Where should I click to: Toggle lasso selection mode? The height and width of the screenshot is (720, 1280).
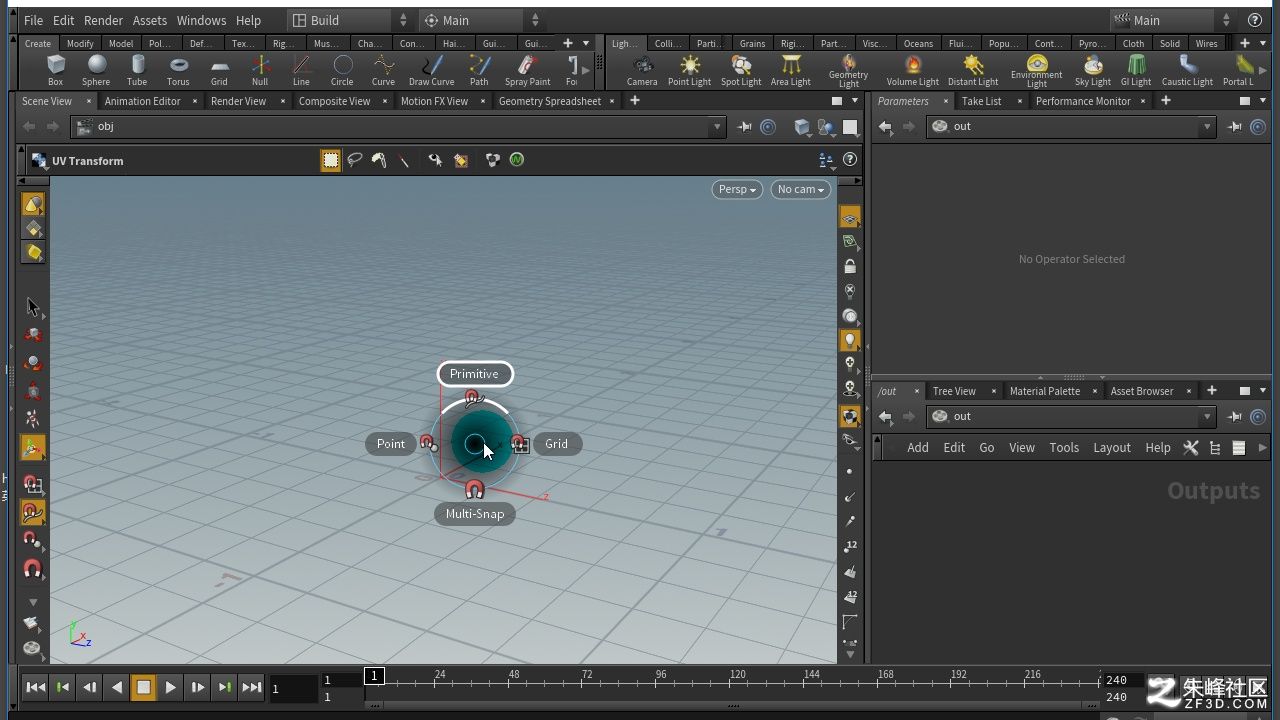[354, 160]
